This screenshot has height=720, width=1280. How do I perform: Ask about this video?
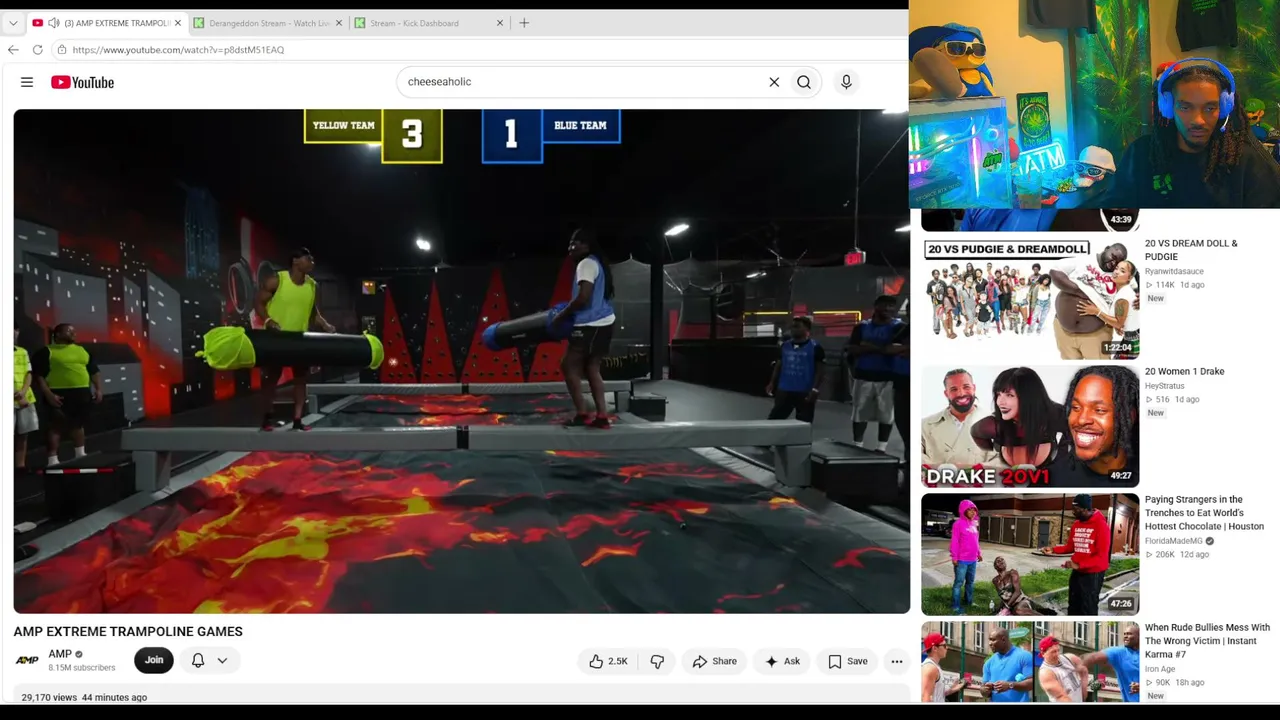point(782,661)
